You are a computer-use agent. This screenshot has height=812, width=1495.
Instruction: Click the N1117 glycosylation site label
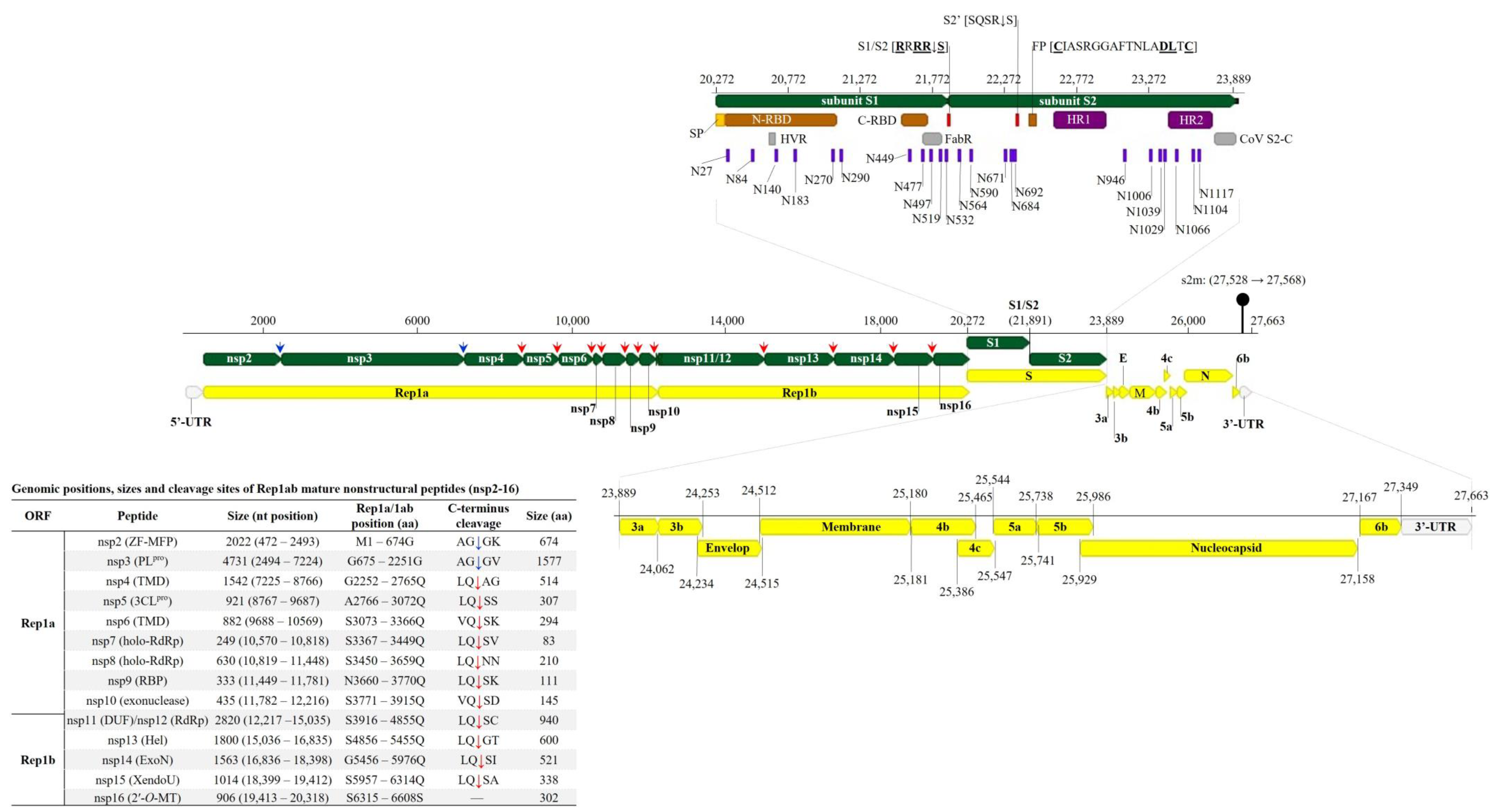click(1217, 193)
